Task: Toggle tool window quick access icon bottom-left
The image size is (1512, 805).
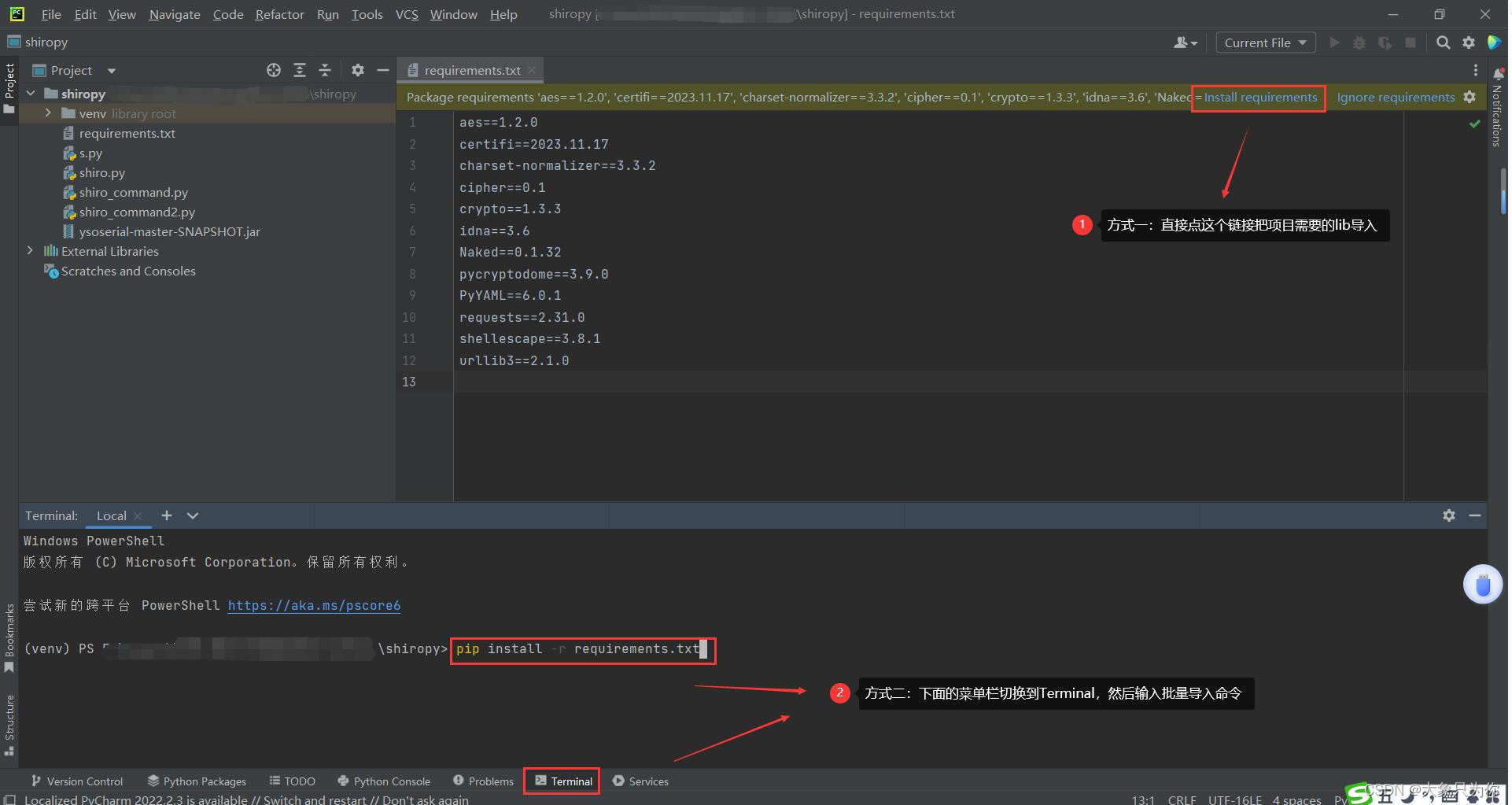Action: (x=9, y=799)
